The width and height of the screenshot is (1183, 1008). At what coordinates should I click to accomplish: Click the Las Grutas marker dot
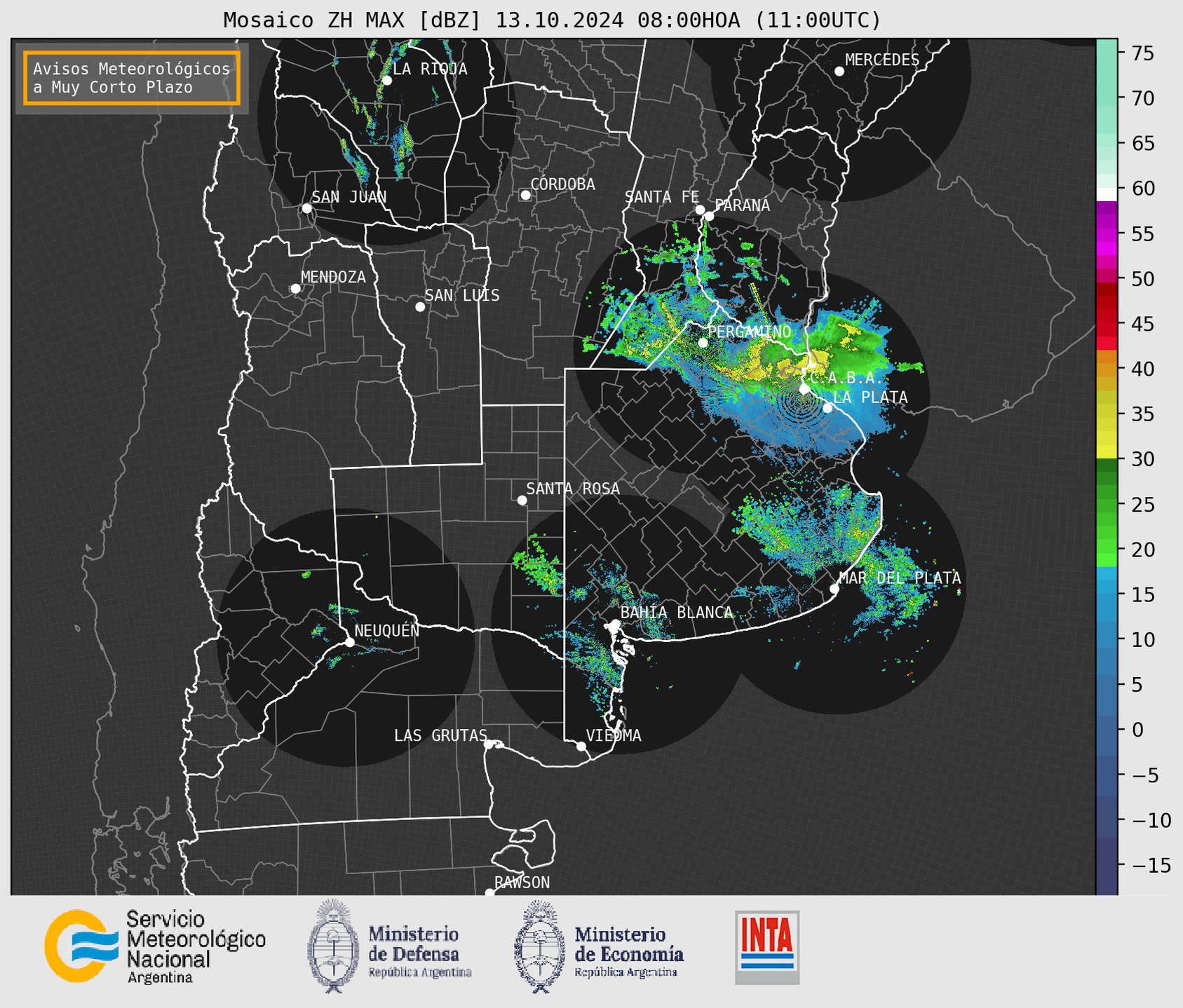click(489, 744)
